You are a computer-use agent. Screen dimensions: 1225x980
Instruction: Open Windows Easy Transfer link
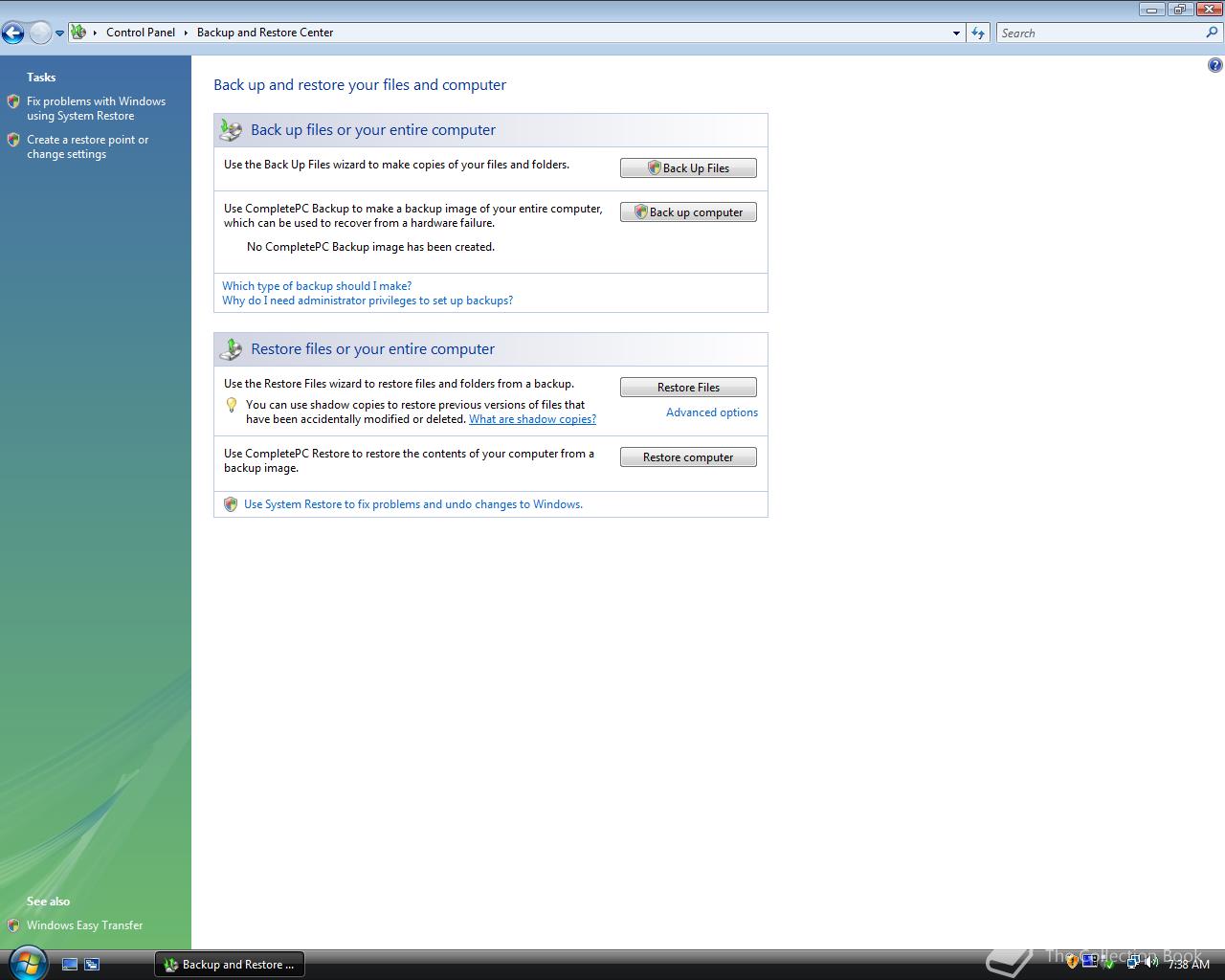coord(84,925)
